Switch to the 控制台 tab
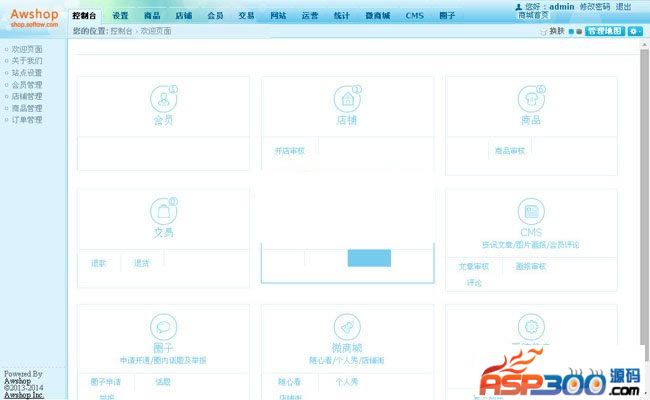The width and height of the screenshot is (650, 400). (x=84, y=16)
